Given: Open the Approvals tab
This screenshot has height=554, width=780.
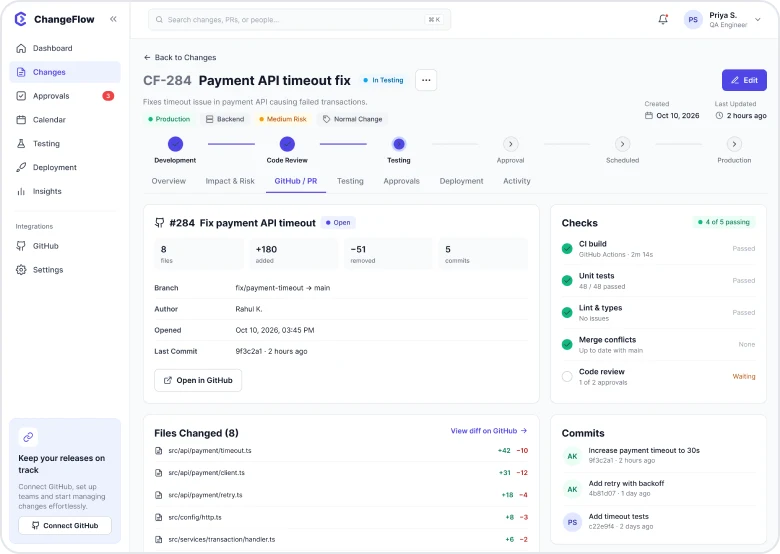Looking at the screenshot, I should click(401, 181).
